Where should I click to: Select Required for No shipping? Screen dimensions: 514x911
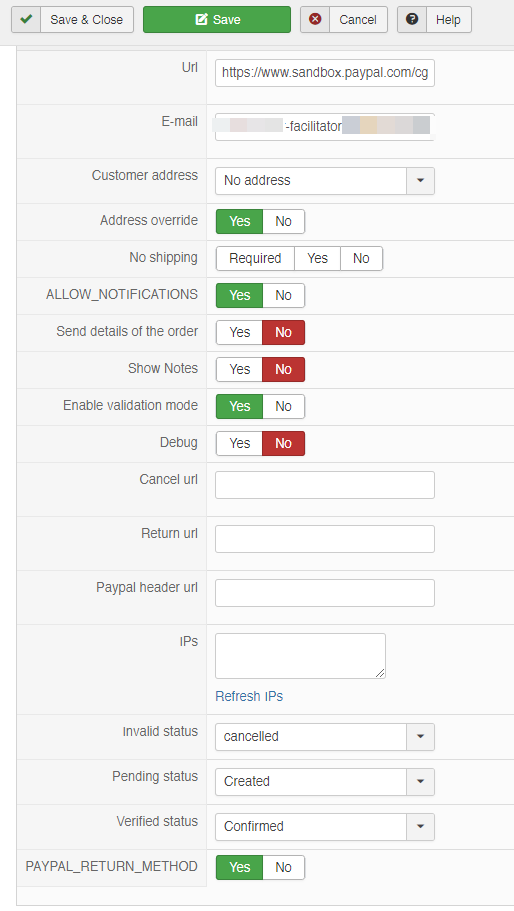coord(255,259)
